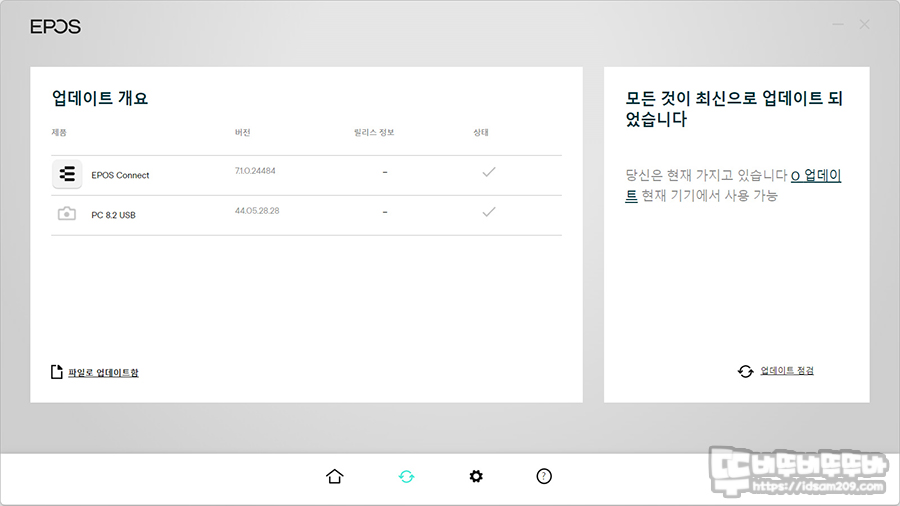Click the '버전' column header
Viewport: 900px width, 506px height.
click(243, 133)
